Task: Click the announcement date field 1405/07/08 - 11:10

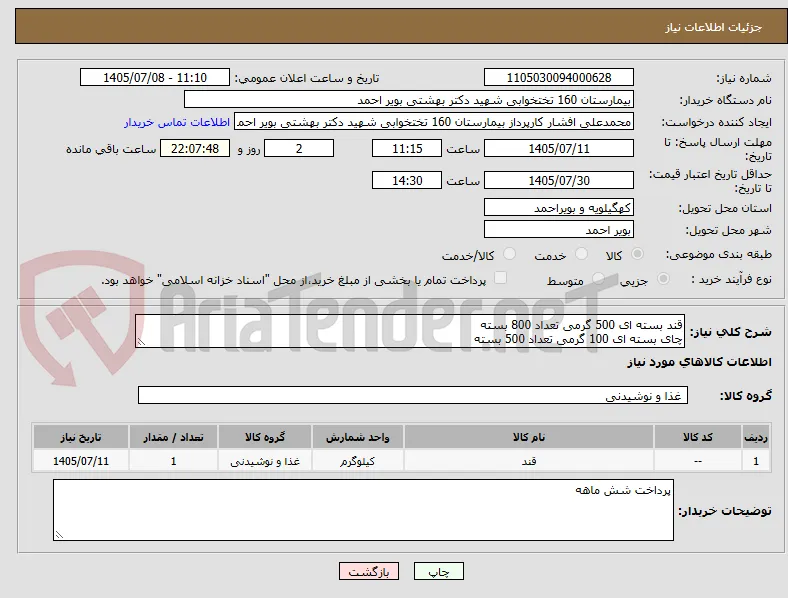Action: point(155,77)
